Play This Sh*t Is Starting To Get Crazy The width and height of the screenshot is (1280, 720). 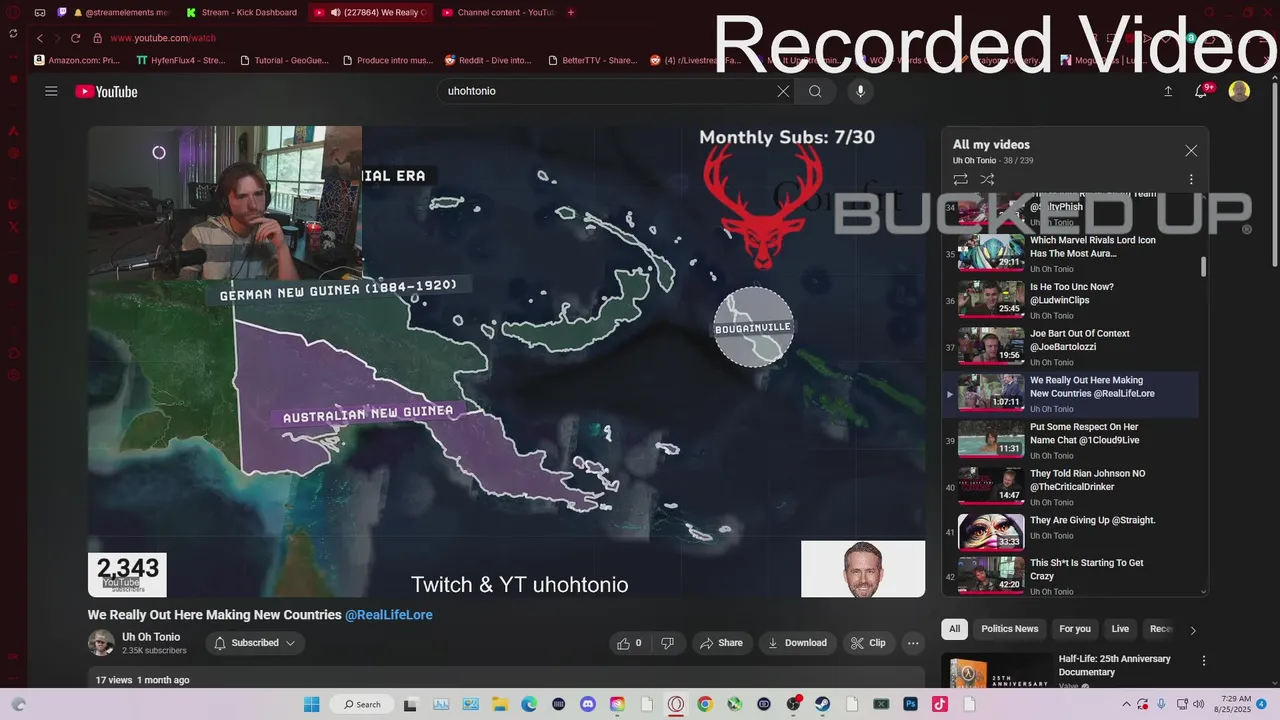pyautogui.click(x=1070, y=577)
